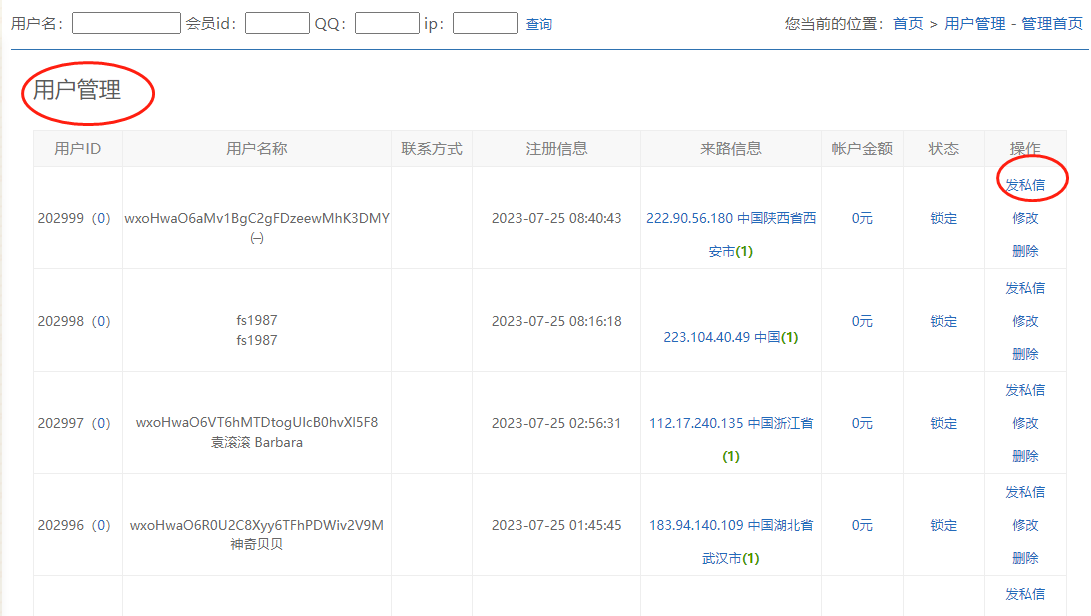Focus the 会员id text box
Image resolution: width=1091 pixels, height=616 pixels.
(277, 23)
